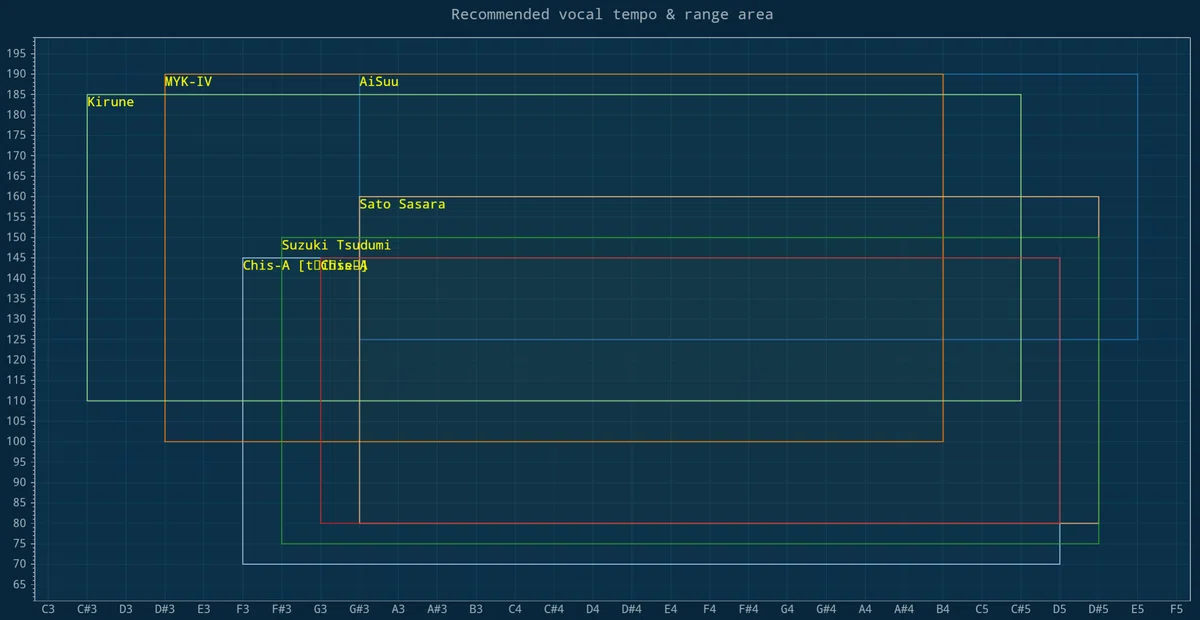The width and height of the screenshot is (1200, 620).
Task: Select tempo tick '150' on the vertical axis
Action: click(x=17, y=238)
